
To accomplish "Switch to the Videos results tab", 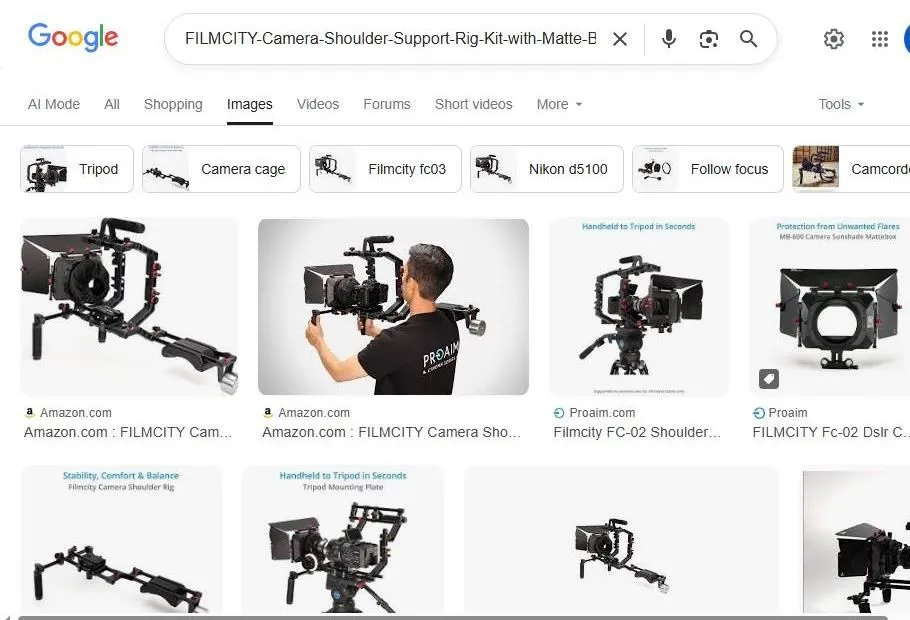I will tap(317, 104).
